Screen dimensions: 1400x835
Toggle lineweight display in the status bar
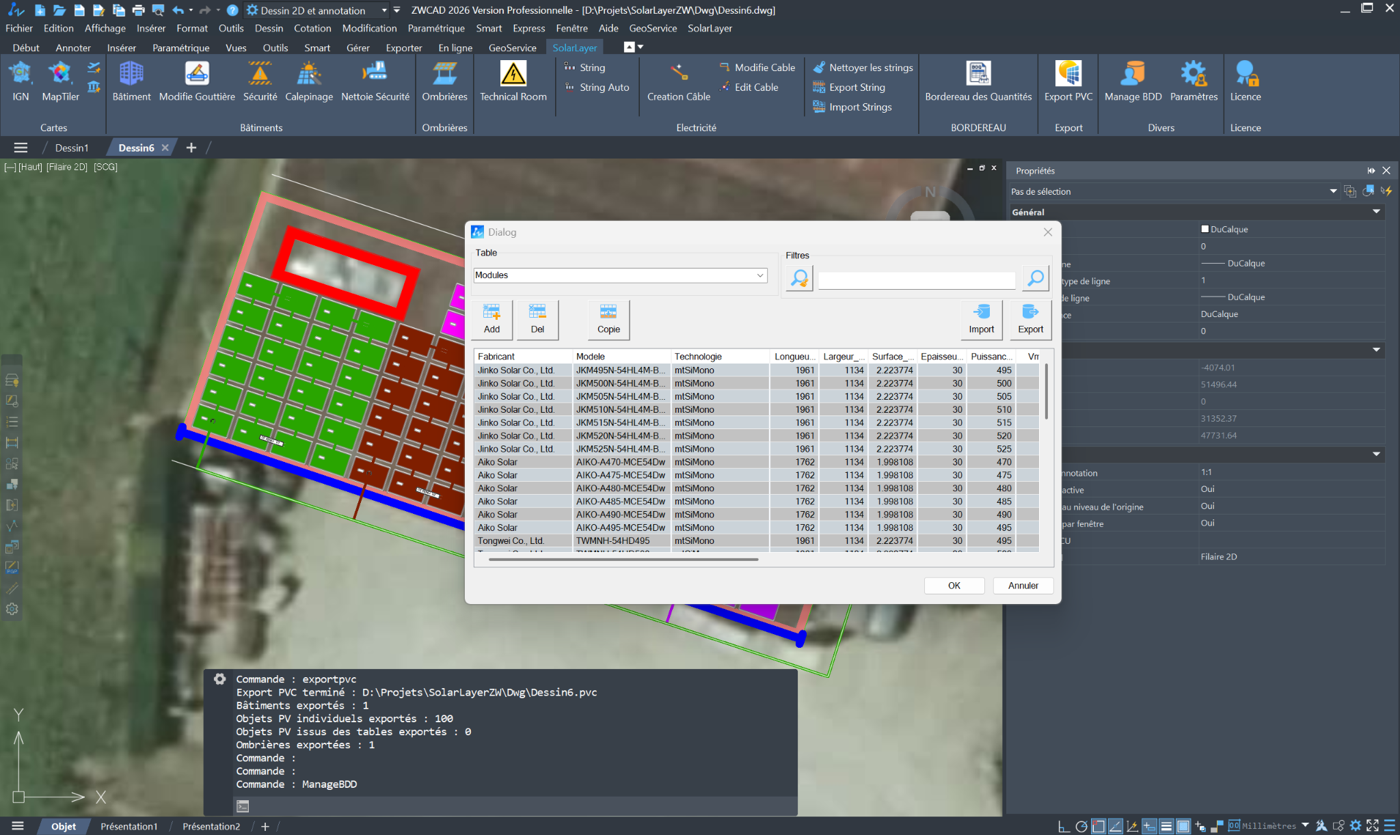(1166, 826)
